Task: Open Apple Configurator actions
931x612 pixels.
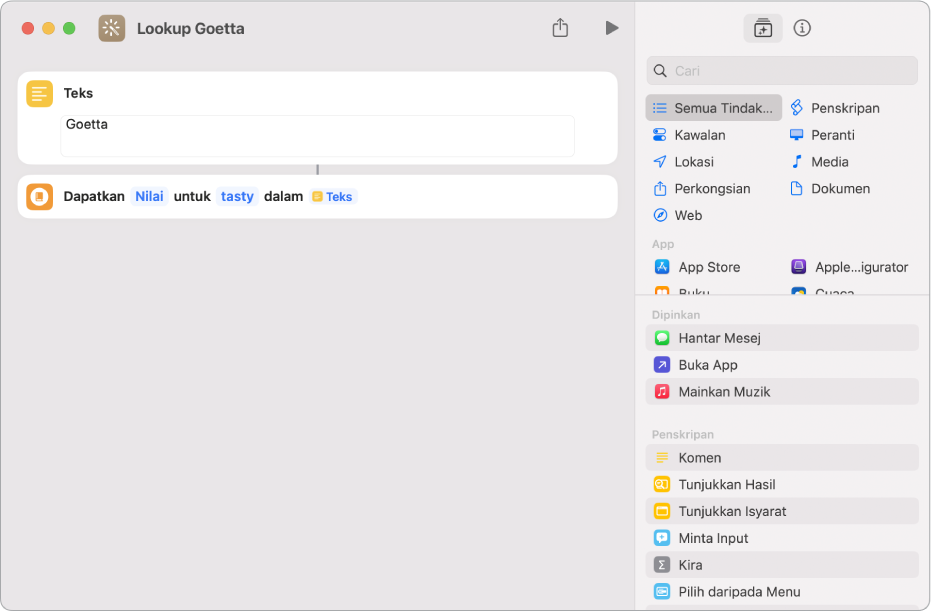Action: 849,267
